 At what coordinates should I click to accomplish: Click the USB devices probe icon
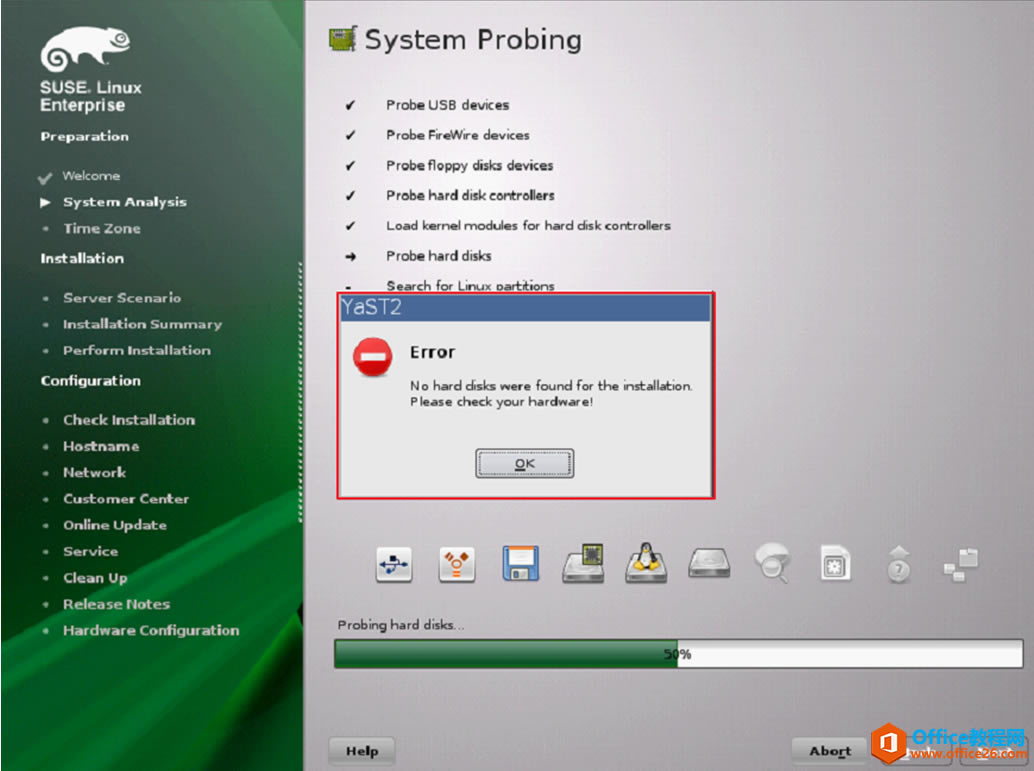(x=394, y=564)
